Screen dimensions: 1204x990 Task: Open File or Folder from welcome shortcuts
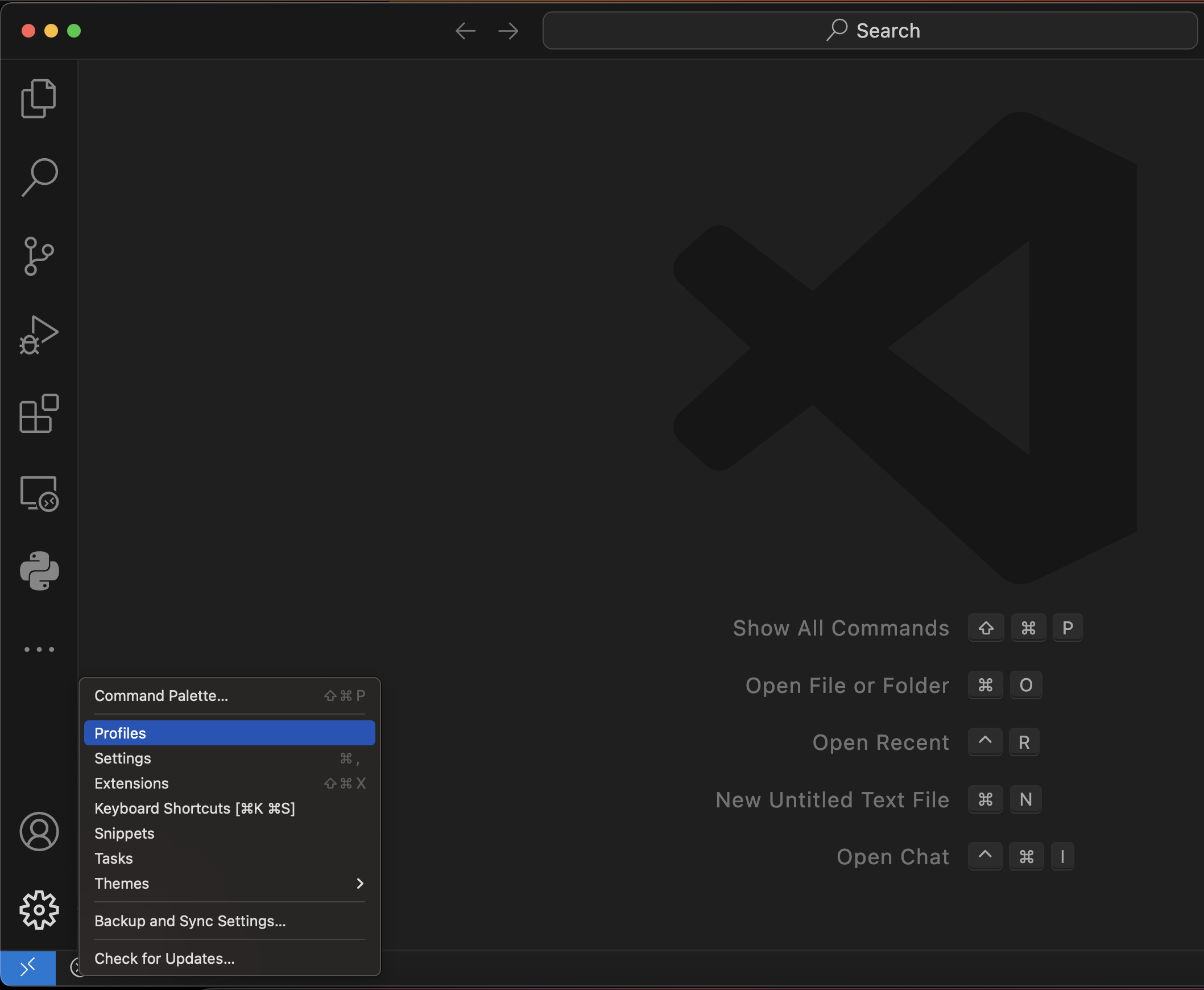847,686
